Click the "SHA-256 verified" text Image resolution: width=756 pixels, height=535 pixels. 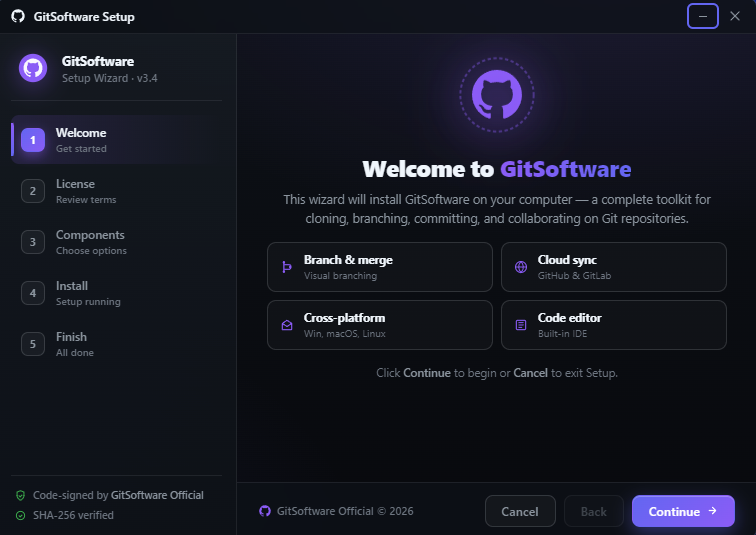point(73,515)
